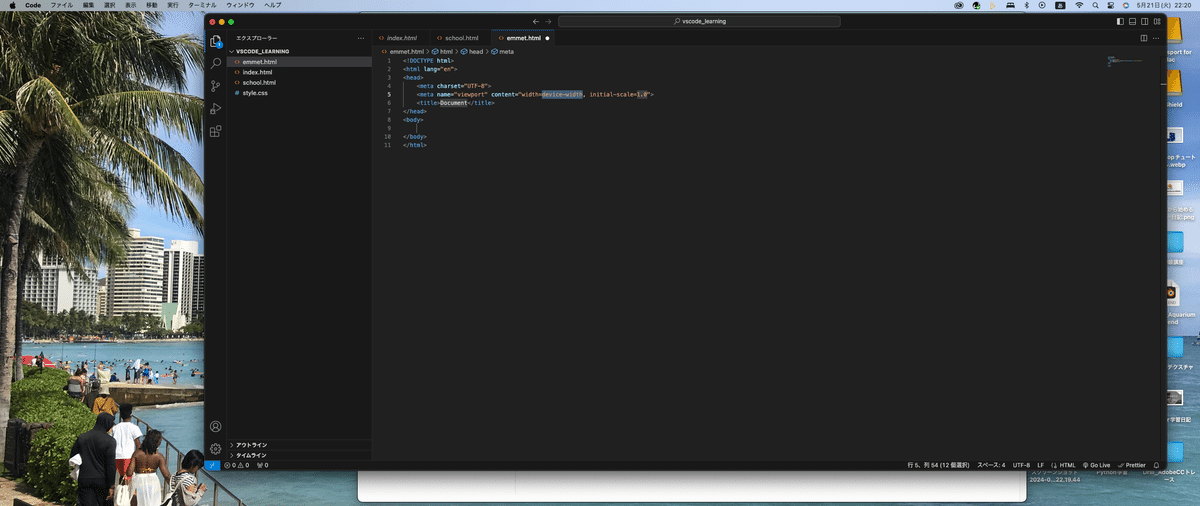The image size is (1200, 506).
Task: Open Control Center in menu bar
Action: coord(1111,5)
